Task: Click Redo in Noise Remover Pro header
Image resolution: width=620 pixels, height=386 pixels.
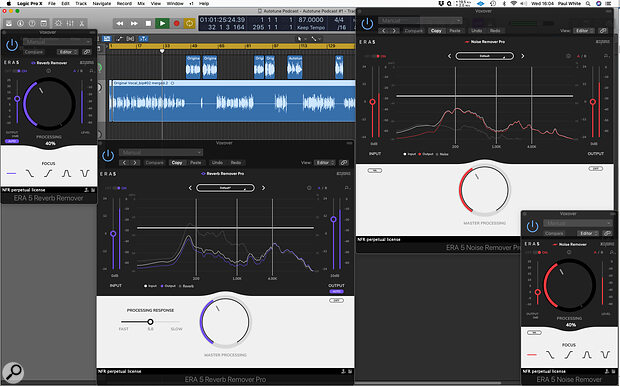Action: [495, 30]
